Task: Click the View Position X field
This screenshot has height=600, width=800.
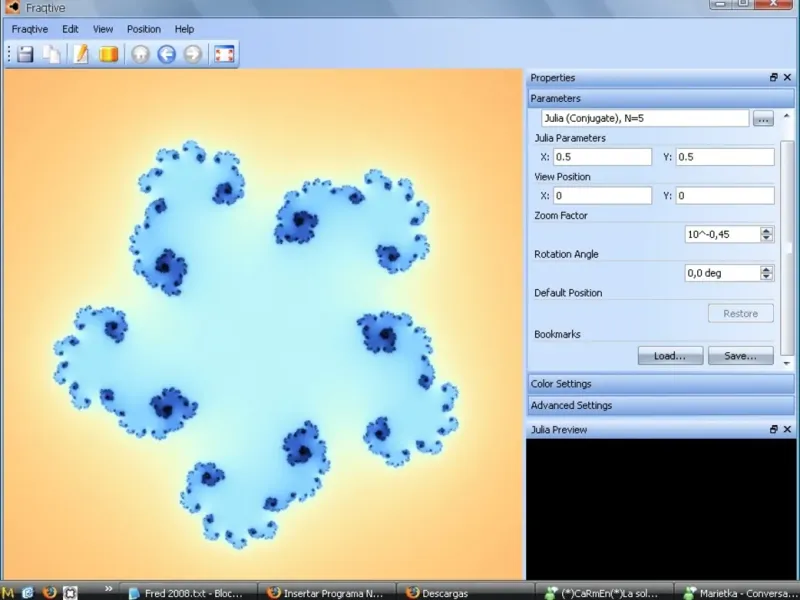Action: pyautogui.click(x=603, y=195)
